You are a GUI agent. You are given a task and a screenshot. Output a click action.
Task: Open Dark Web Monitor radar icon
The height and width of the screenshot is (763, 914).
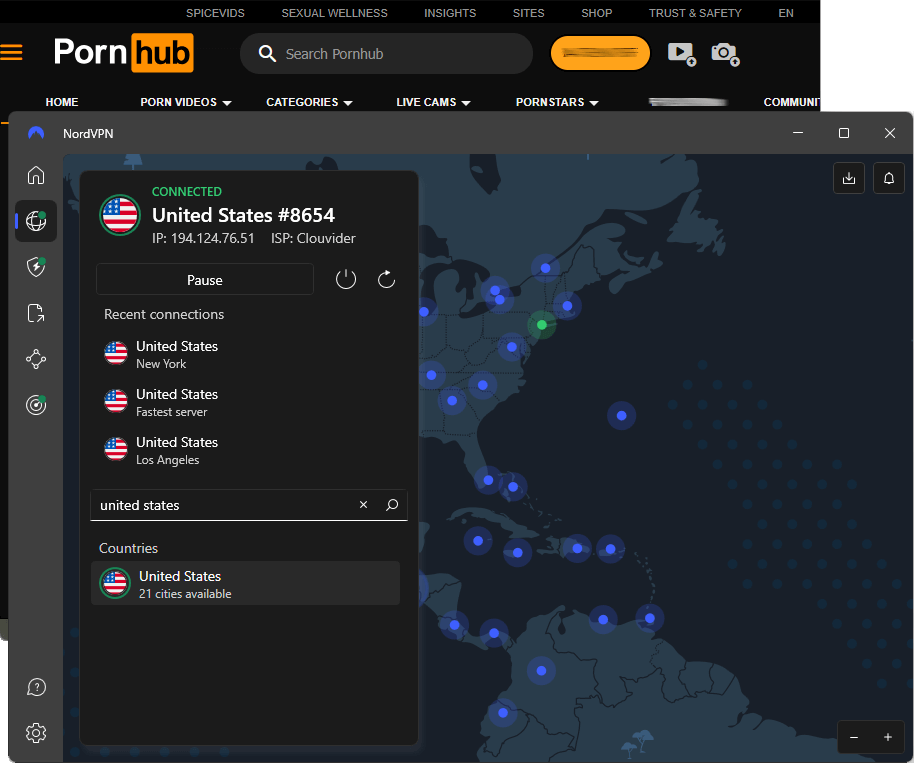click(x=36, y=405)
